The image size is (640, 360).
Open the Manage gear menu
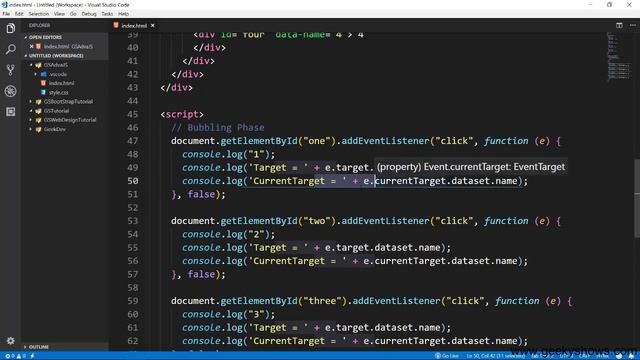(11, 340)
